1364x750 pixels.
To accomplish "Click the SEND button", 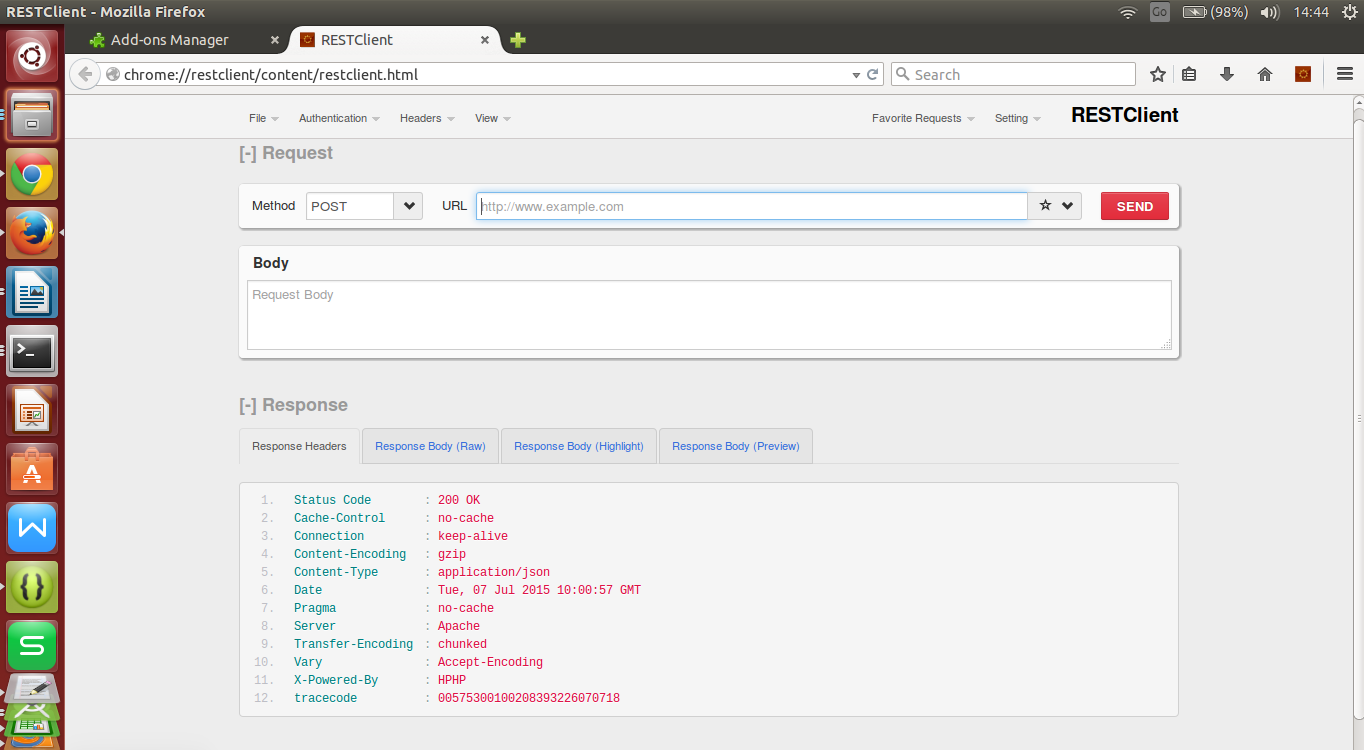I will coord(1134,205).
